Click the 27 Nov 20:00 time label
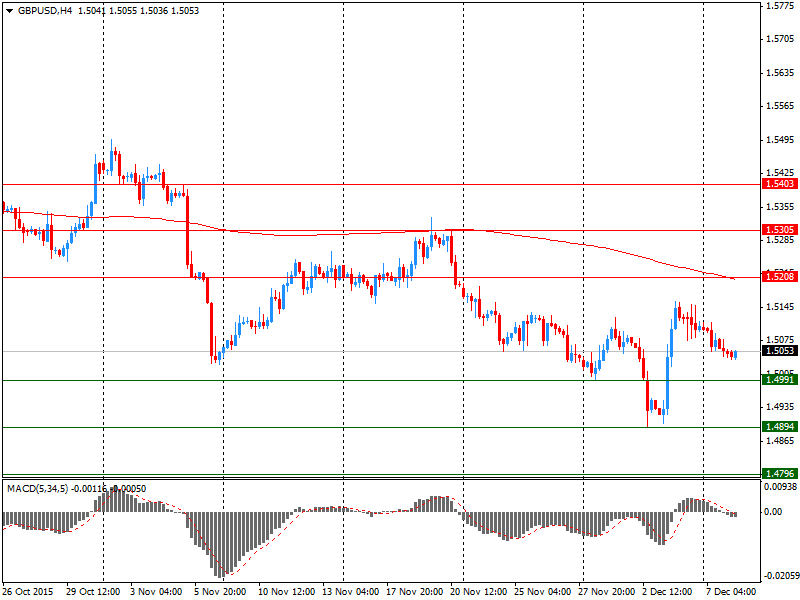The width and height of the screenshot is (800, 600). 607,592
